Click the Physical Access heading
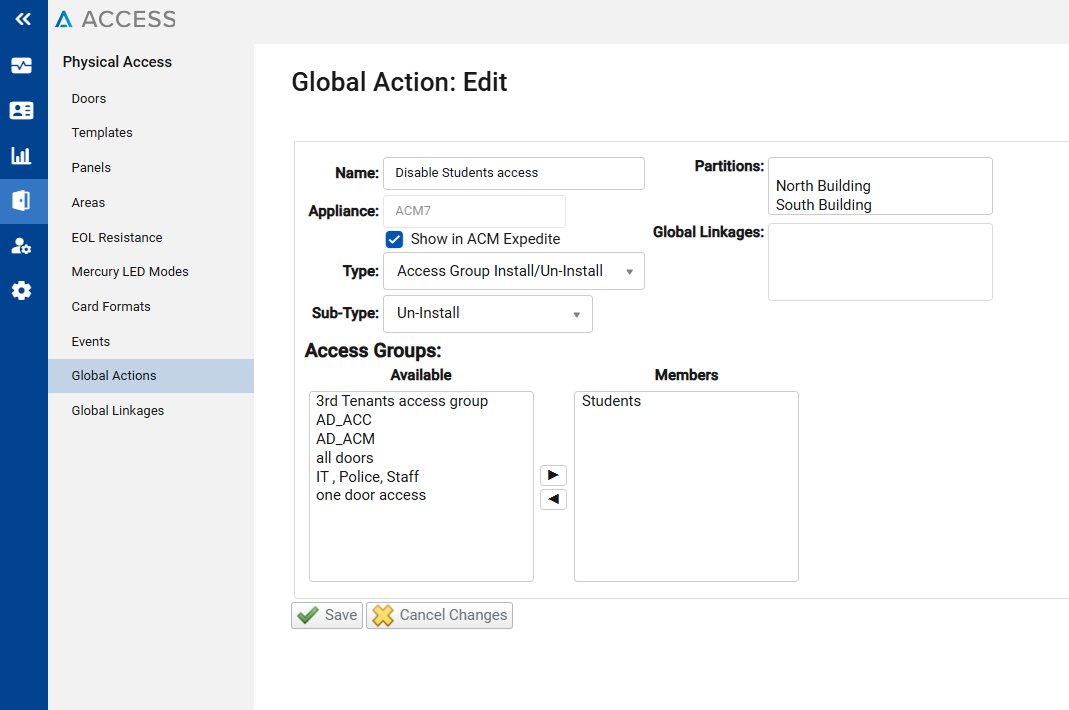 [x=117, y=62]
